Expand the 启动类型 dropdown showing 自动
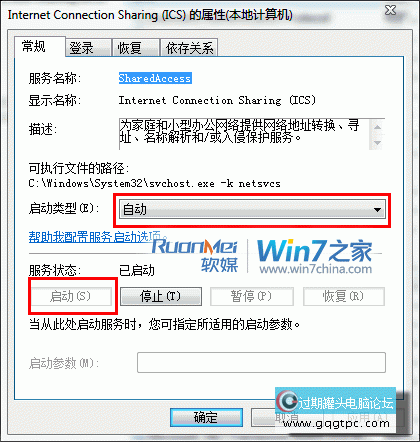 pyautogui.click(x=252, y=210)
